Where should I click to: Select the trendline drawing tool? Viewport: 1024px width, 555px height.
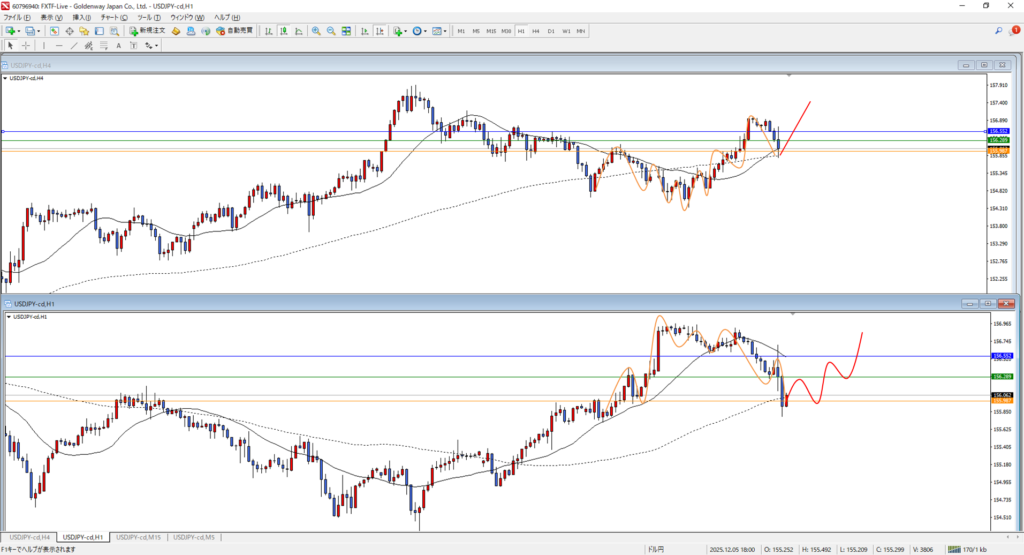click(x=75, y=45)
